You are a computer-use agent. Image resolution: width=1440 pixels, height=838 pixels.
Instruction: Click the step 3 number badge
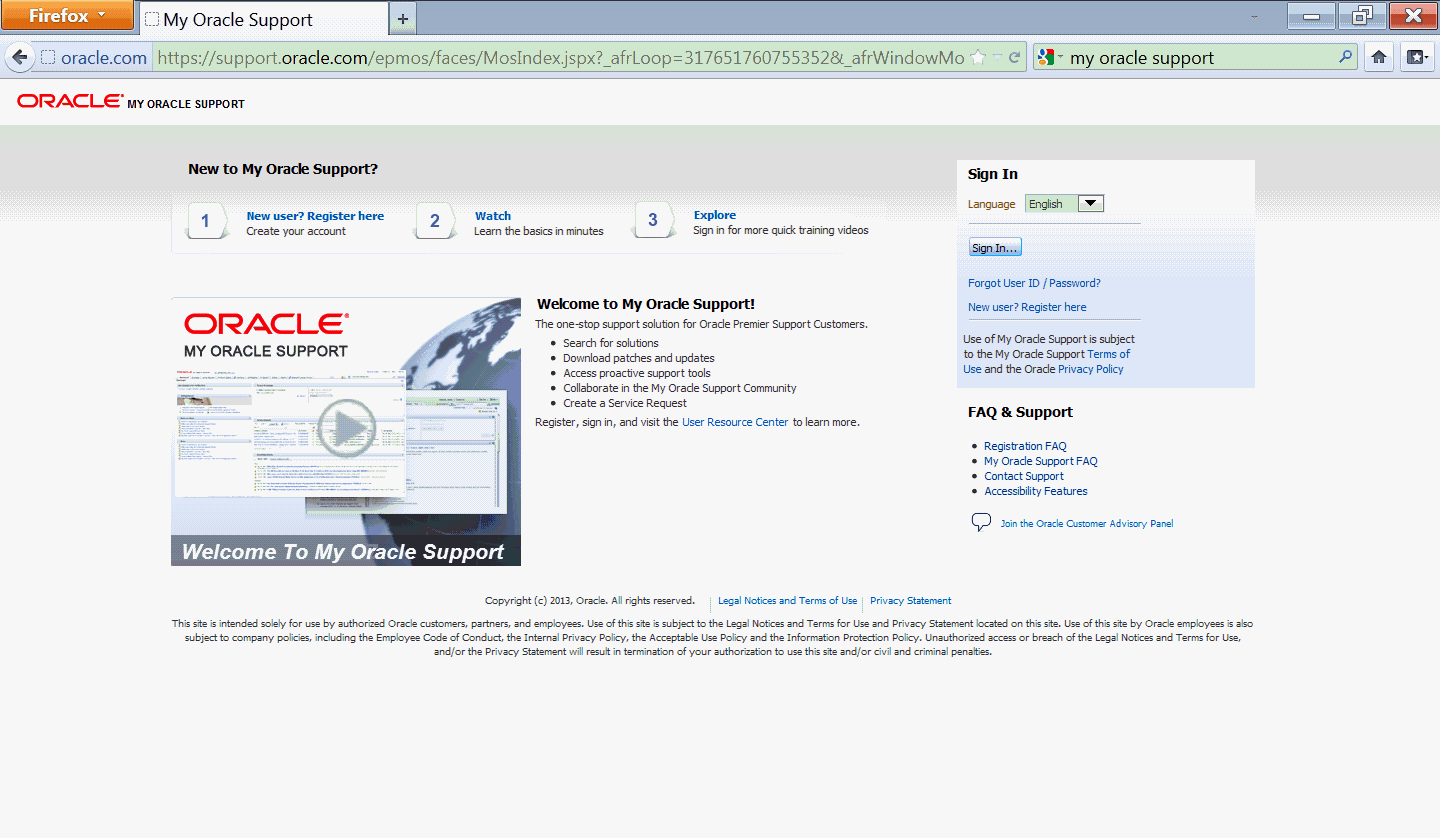pos(653,221)
